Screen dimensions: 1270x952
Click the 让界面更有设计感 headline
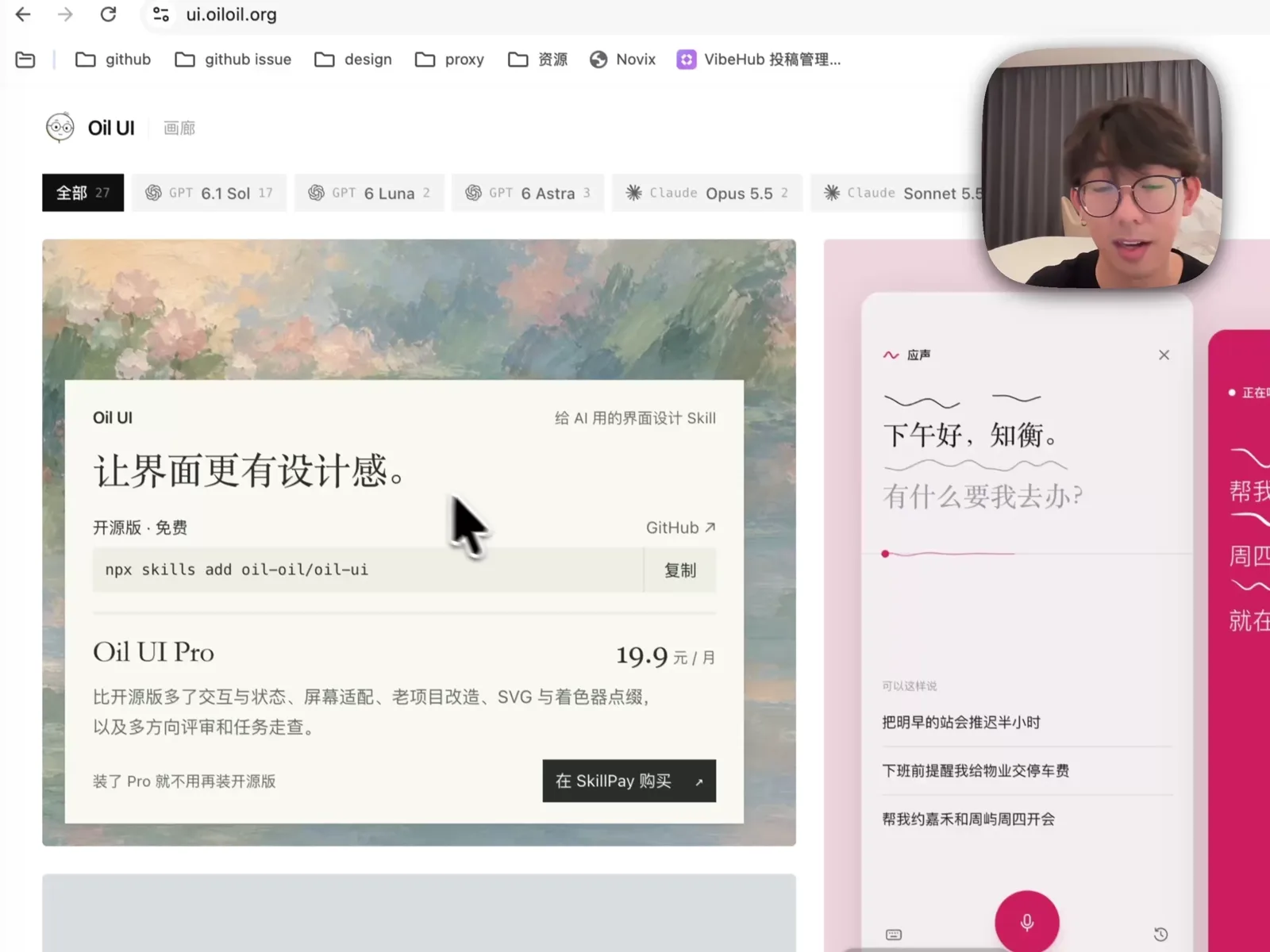249,471
